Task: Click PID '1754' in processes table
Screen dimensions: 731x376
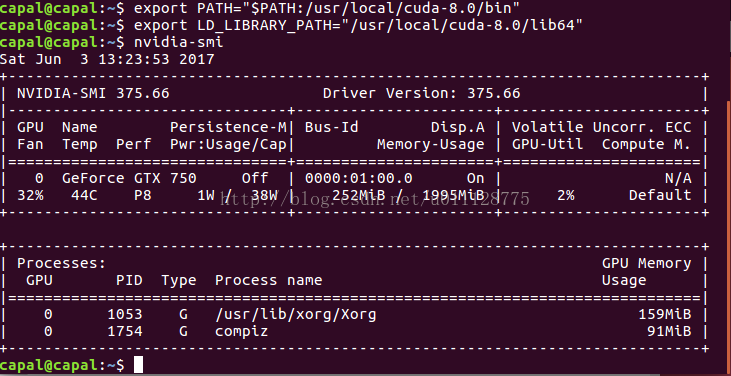Action: pyautogui.click(x=125, y=331)
